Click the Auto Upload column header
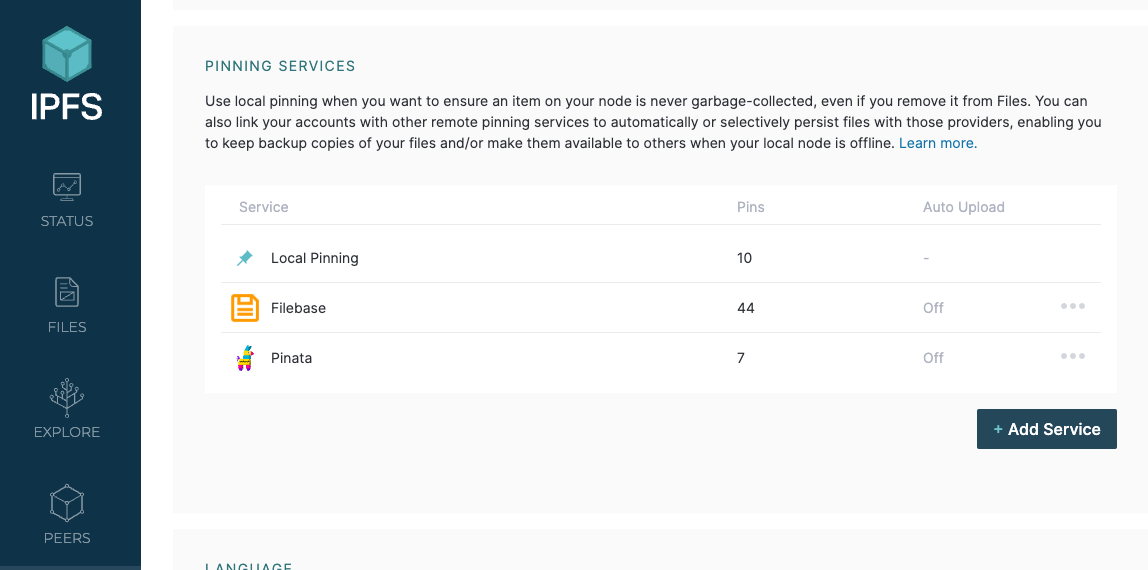The width and height of the screenshot is (1148, 570). (x=963, y=207)
